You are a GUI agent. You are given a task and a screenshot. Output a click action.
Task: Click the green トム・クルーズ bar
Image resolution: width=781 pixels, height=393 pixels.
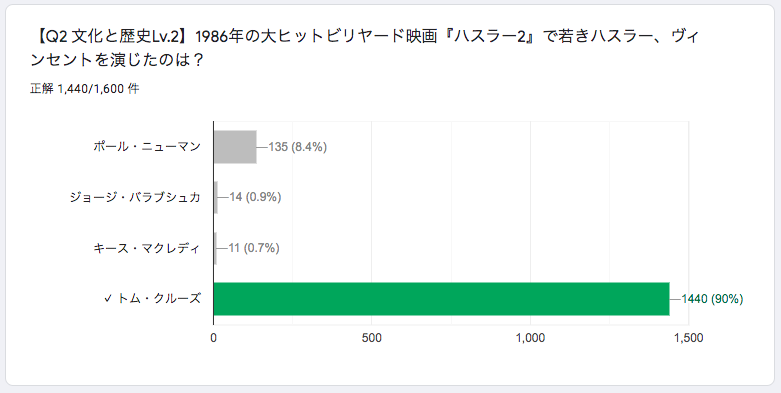[441, 299]
